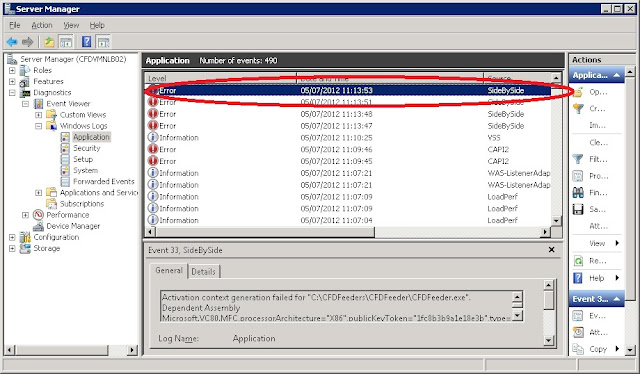Expand Custom Views in the tree
The image size is (640, 374).
[38, 115]
